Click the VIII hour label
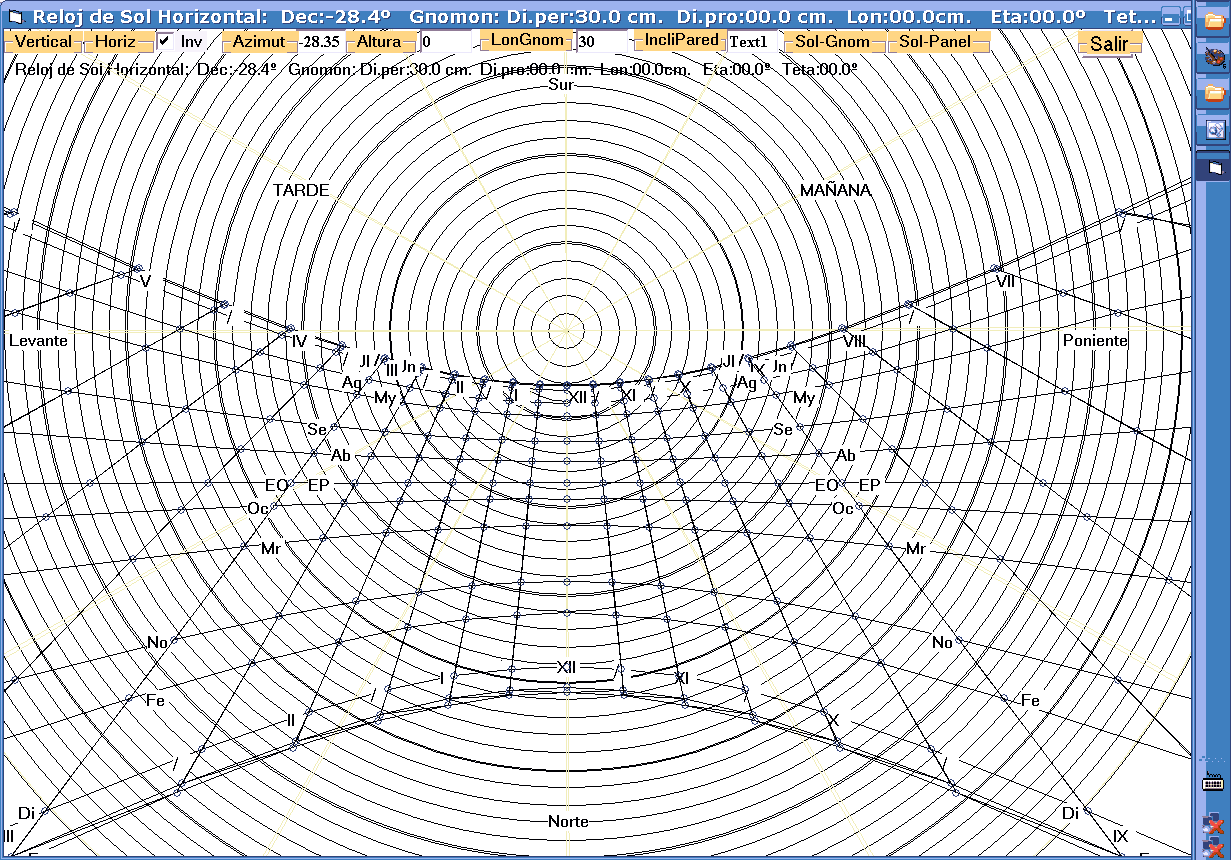The width and height of the screenshot is (1231, 860). pos(854,341)
